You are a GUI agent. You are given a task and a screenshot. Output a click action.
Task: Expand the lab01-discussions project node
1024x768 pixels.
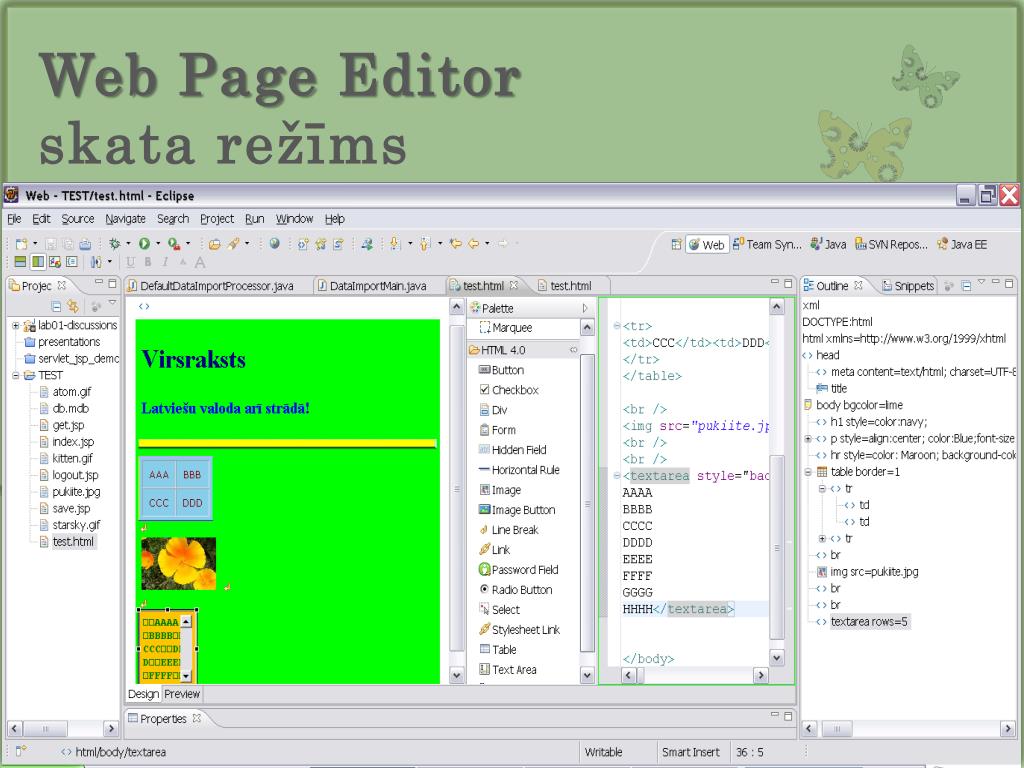click(x=16, y=325)
